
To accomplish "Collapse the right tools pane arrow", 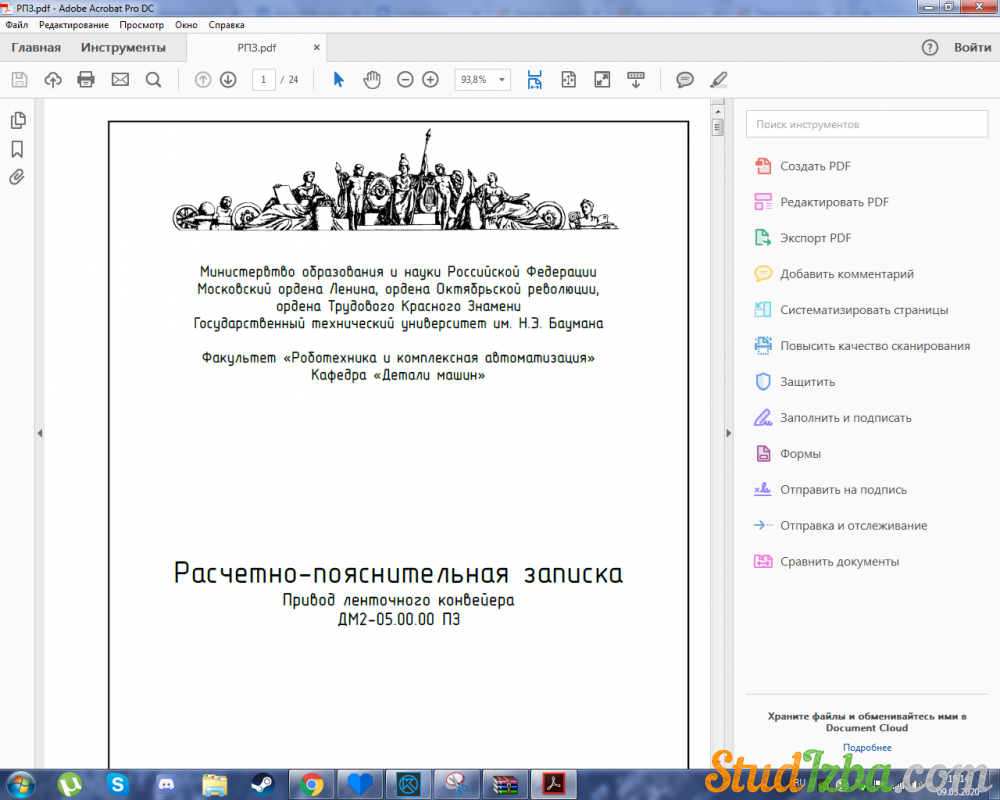I will coord(728,433).
